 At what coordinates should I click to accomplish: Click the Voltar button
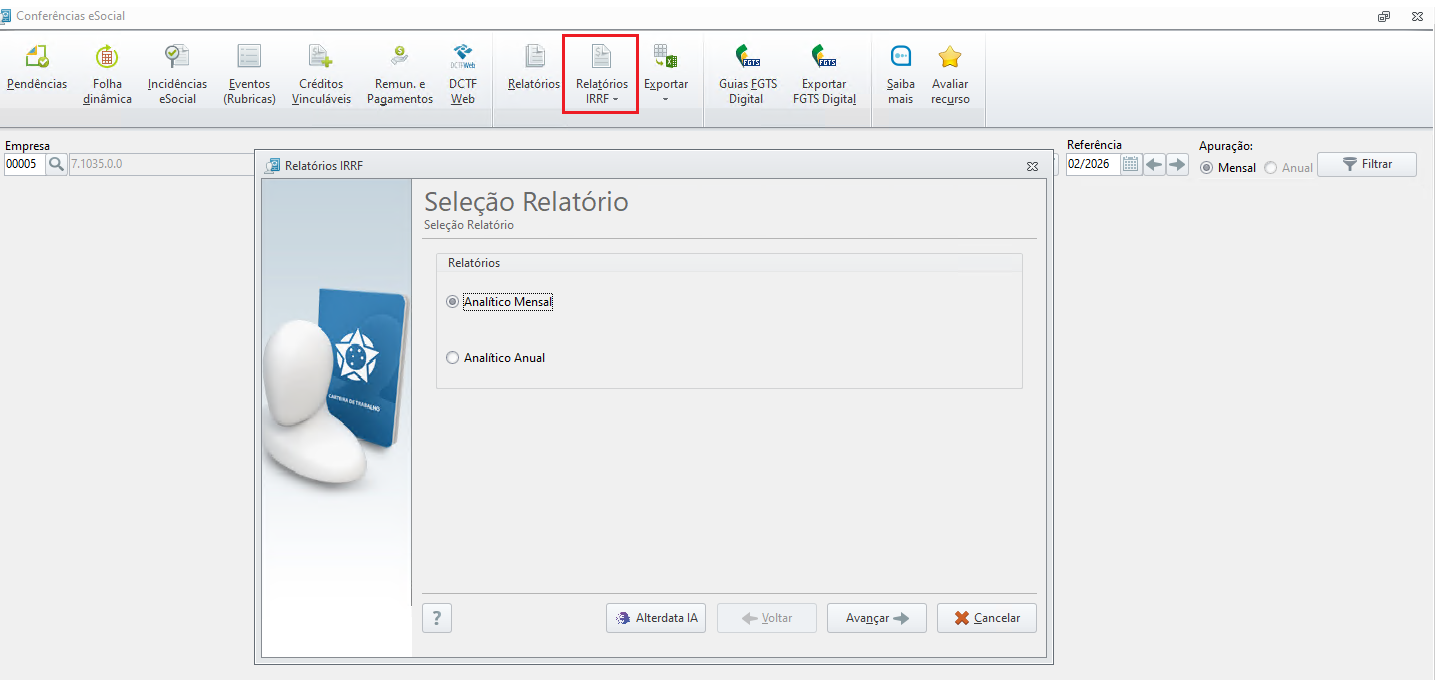click(767, 618)
